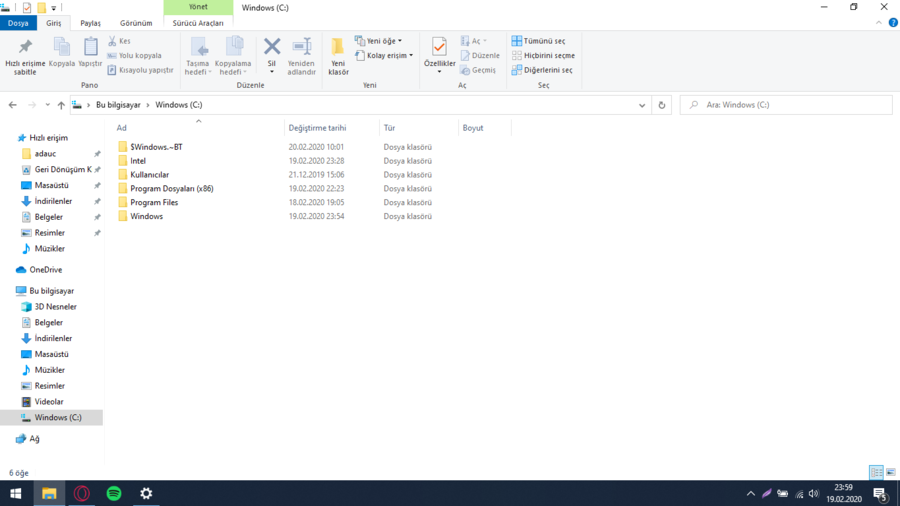This screenshot has height=506, width=900.
Task: Open the Dosya menu
Action: tap(18, 23)
